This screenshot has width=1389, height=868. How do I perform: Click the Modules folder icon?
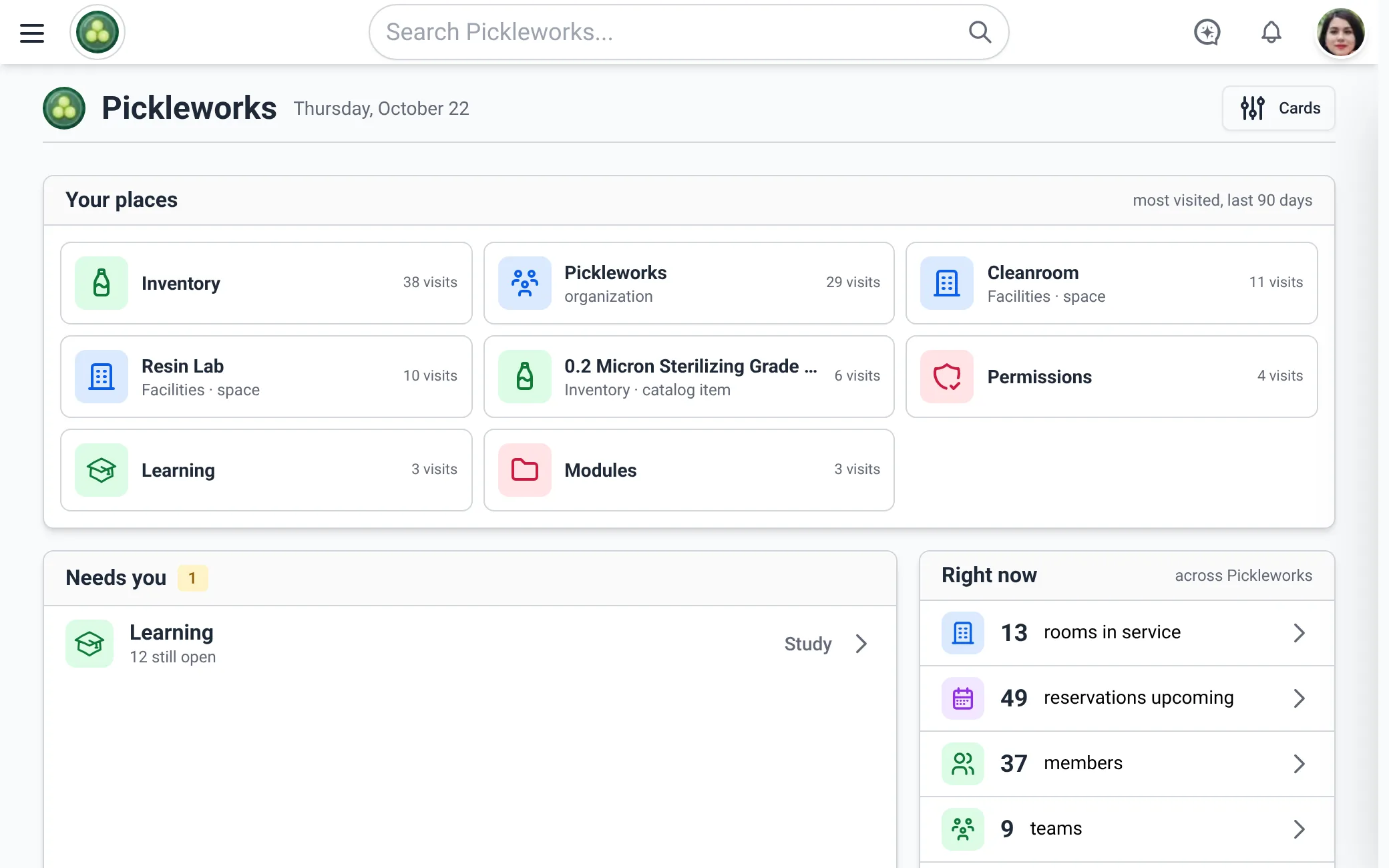pos(524,470)
